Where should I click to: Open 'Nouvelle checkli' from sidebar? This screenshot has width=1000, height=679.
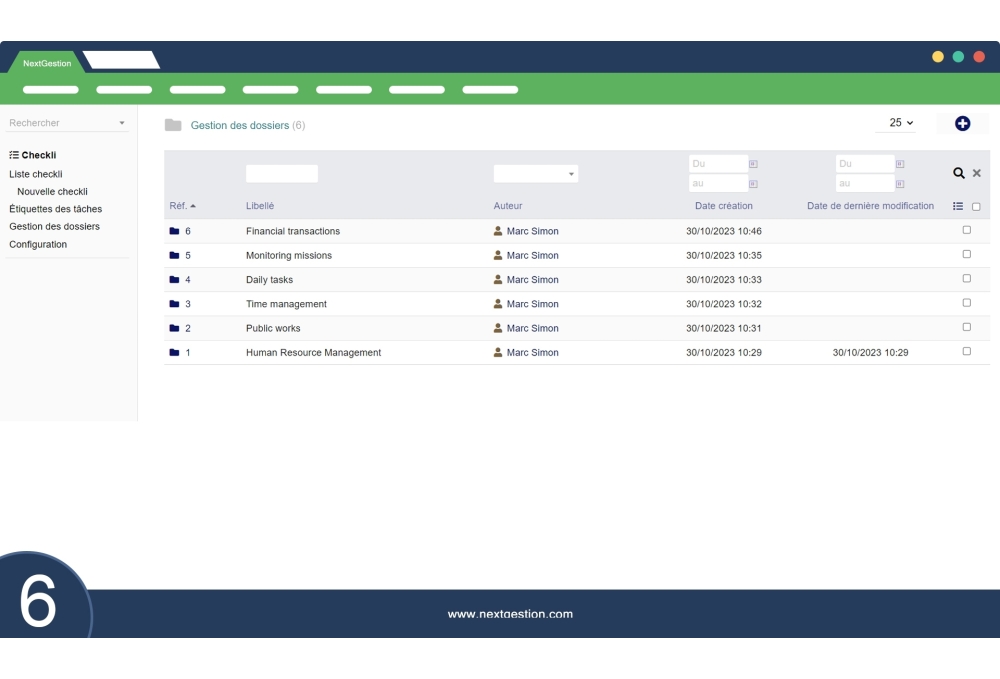click(x=52, y=191)
